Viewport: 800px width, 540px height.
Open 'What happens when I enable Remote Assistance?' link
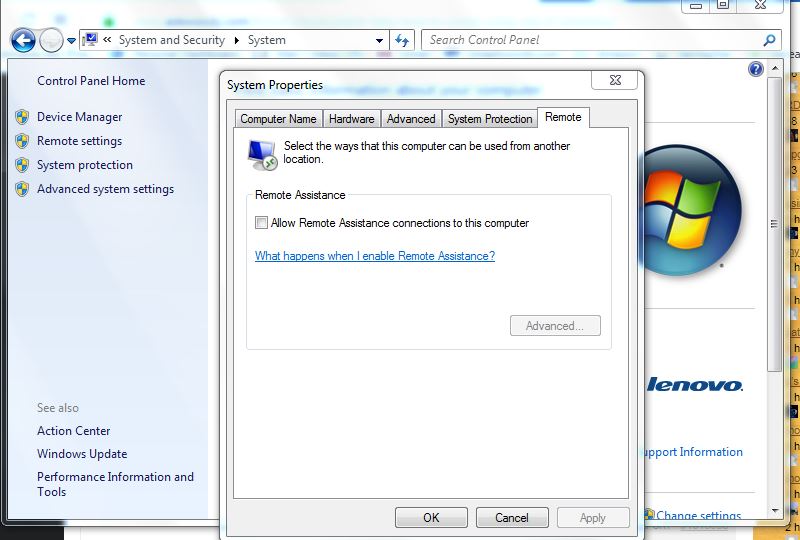(x=375, y=256)
